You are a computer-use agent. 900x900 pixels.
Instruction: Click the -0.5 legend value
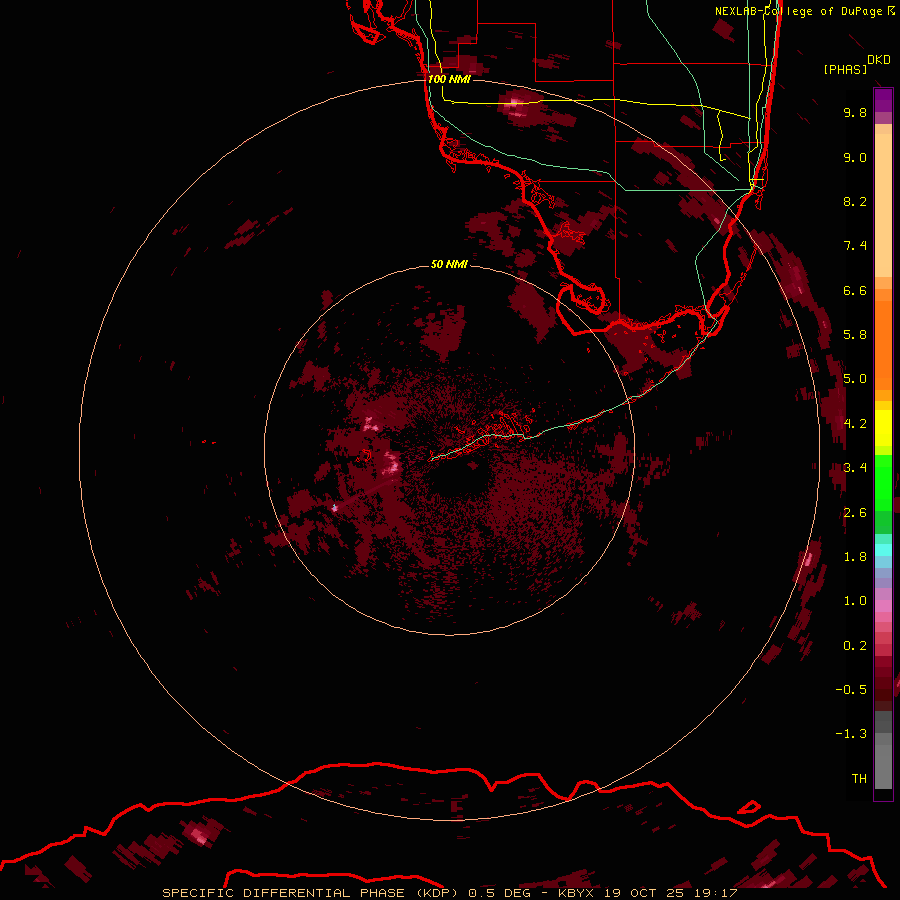click(x=851, y=690)
